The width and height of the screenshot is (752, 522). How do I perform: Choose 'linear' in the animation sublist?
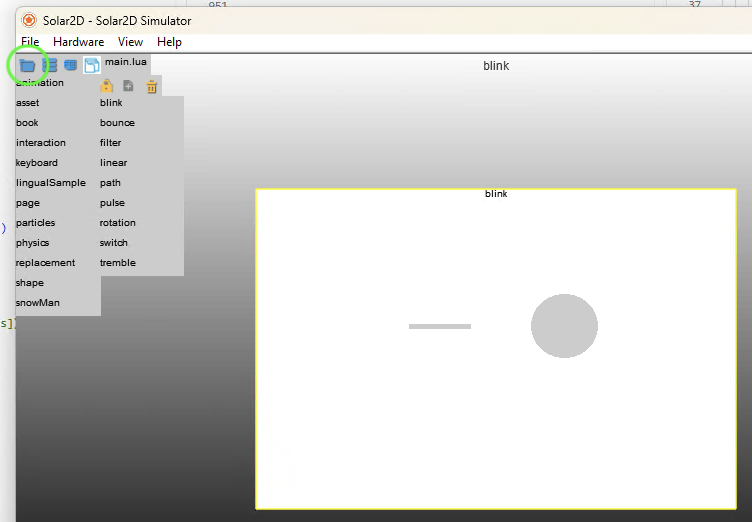(x=114, y=163)
